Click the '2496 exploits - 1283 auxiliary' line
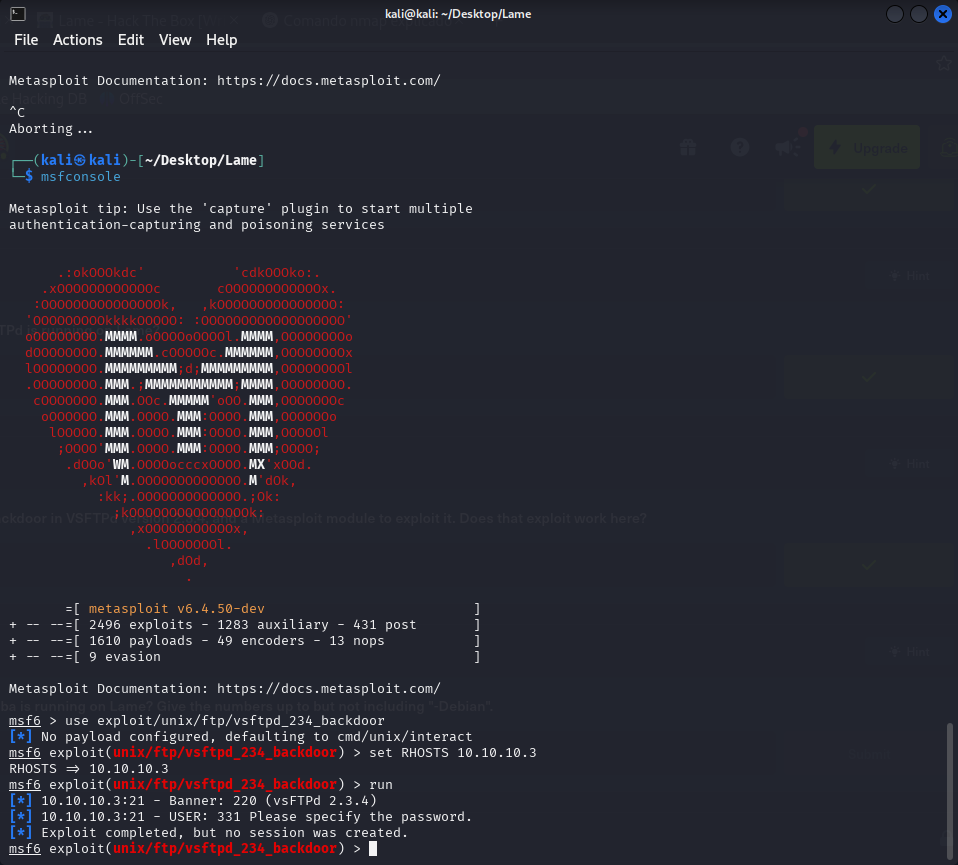Viewport: 958px width, 865px height. (252, 624)
